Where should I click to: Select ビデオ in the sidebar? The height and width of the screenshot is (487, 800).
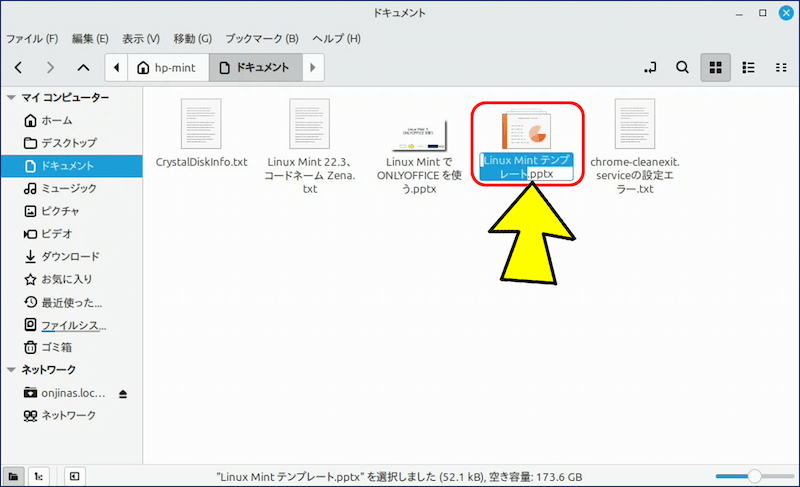(71, 234)
